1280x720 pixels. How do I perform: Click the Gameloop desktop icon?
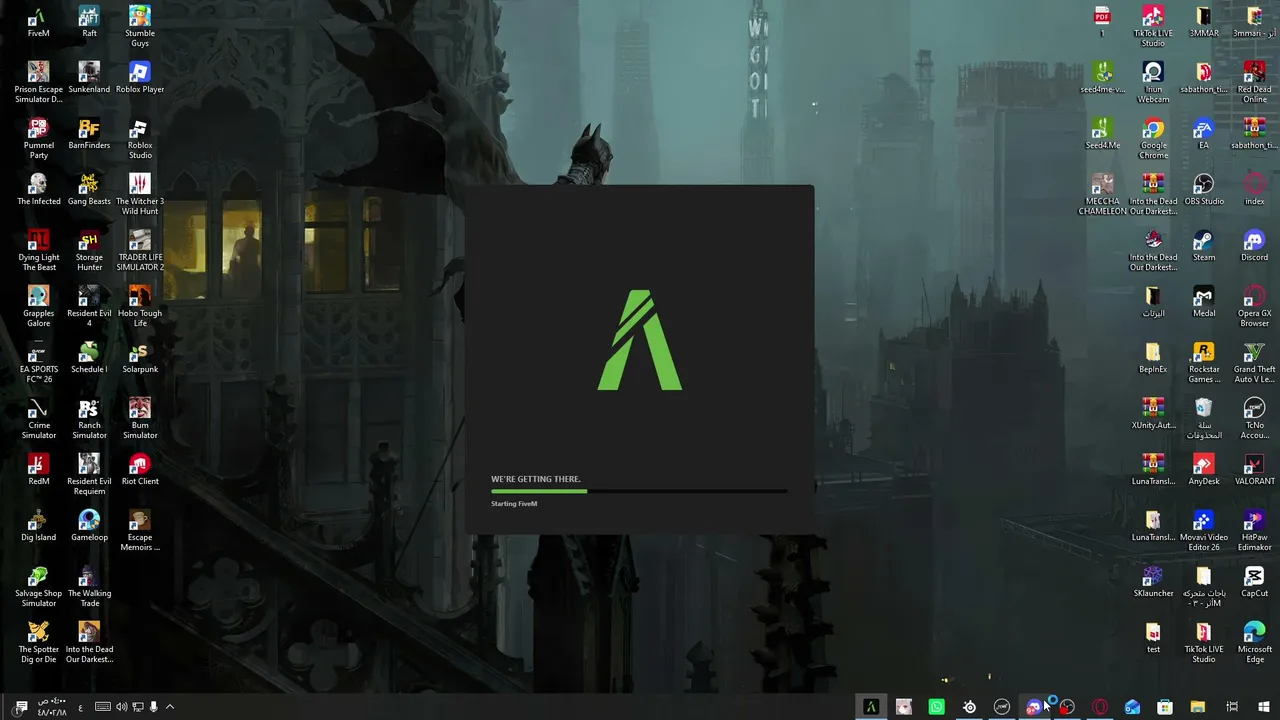pos(89,526)
